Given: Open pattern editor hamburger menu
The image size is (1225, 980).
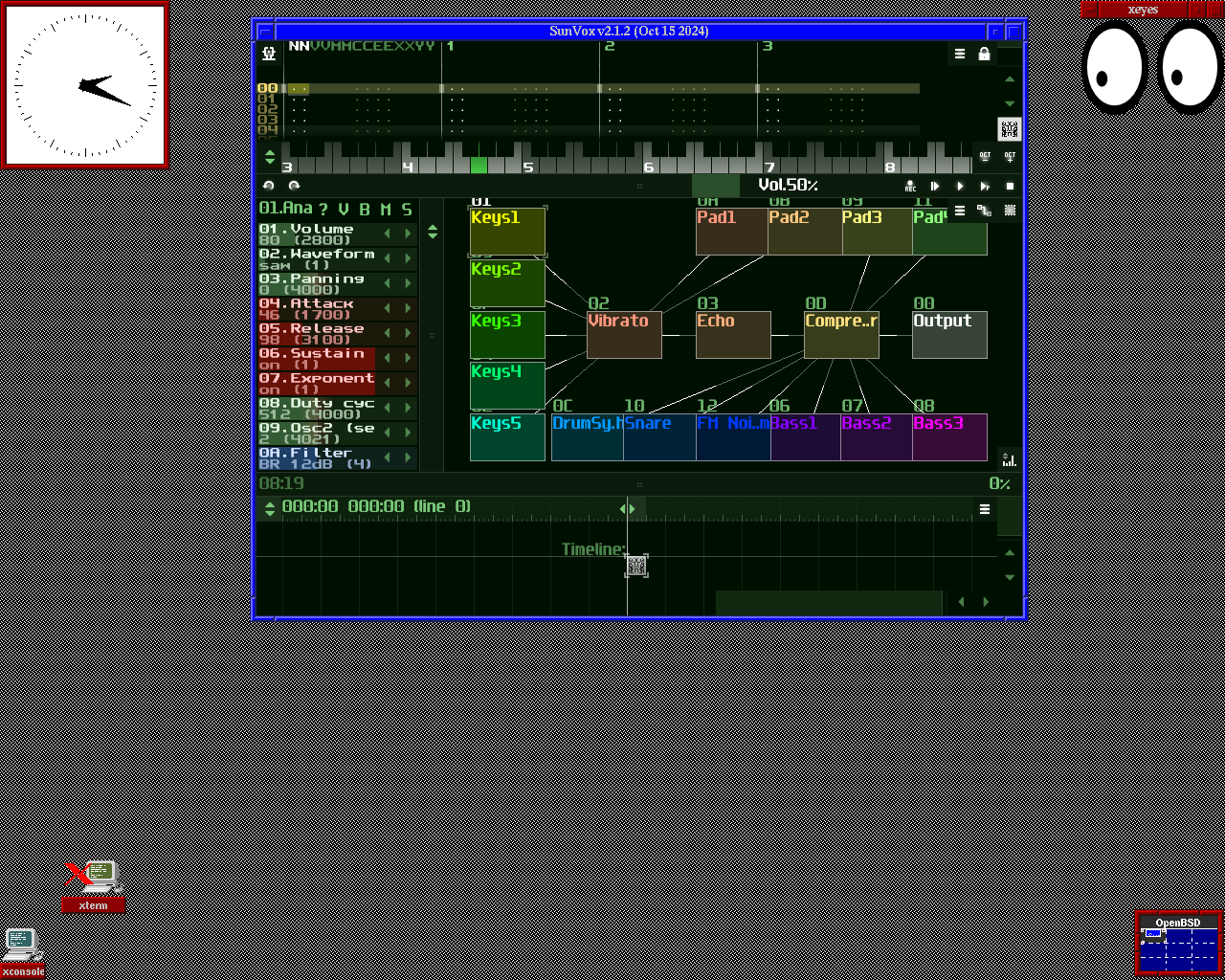Looking at the screenshot, I should pyautogui.click(x=960, y=55).
